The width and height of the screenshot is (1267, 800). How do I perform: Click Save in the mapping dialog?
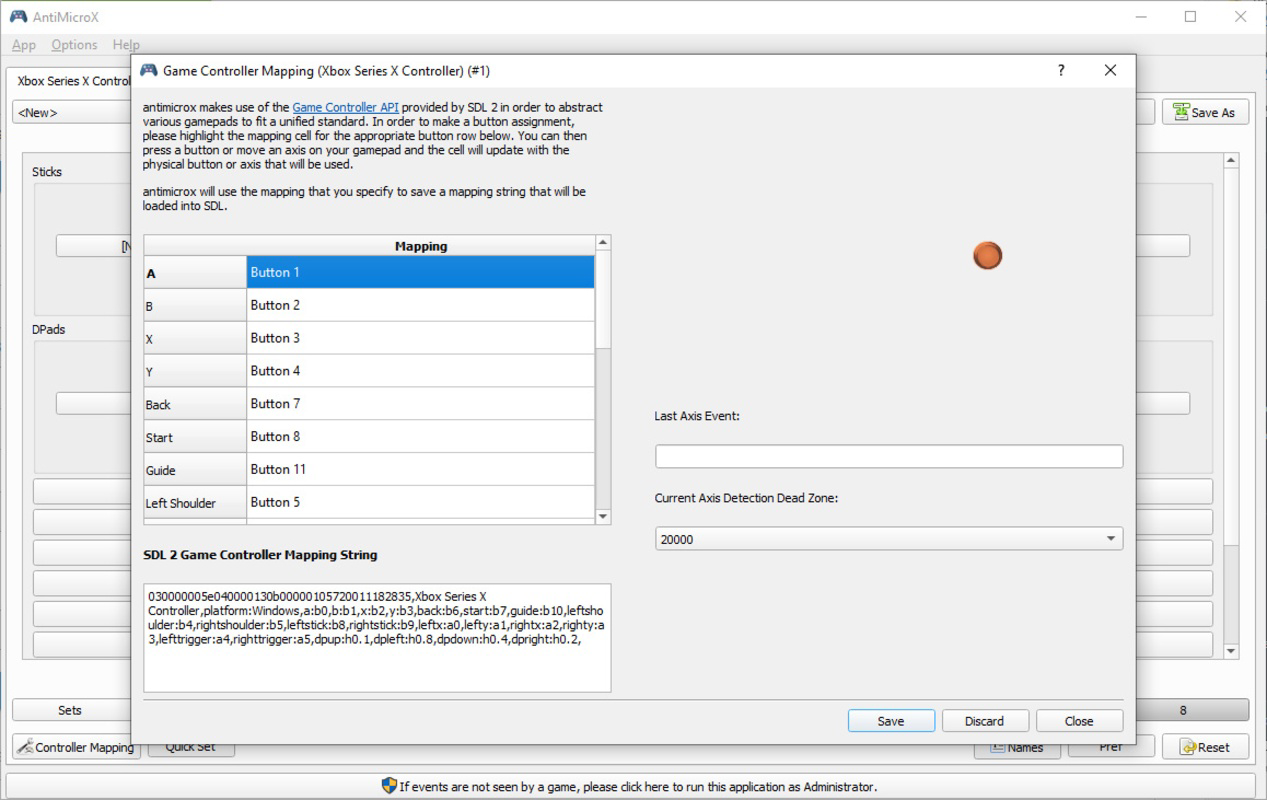[x=891, y=721]
